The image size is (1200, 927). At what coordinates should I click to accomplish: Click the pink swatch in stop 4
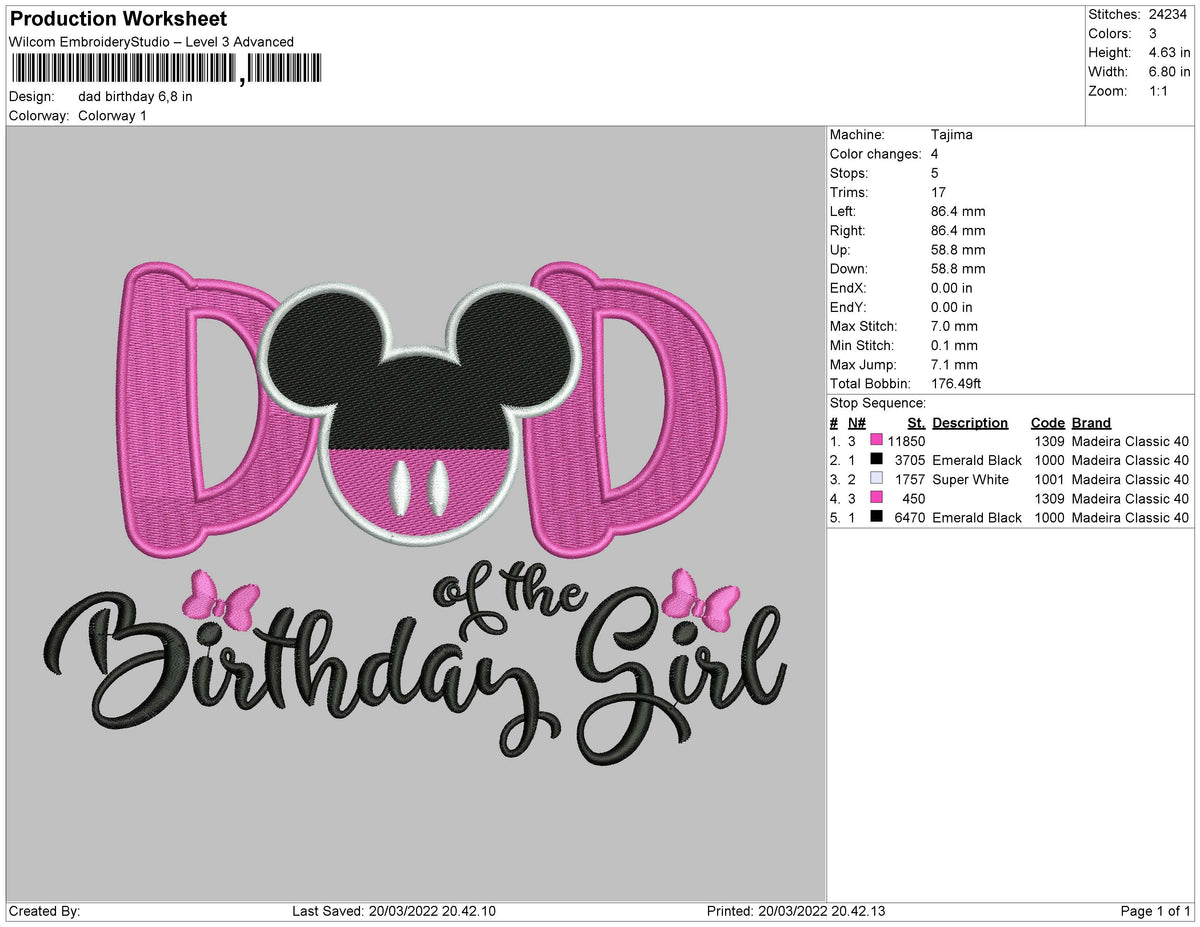(876, 498)
